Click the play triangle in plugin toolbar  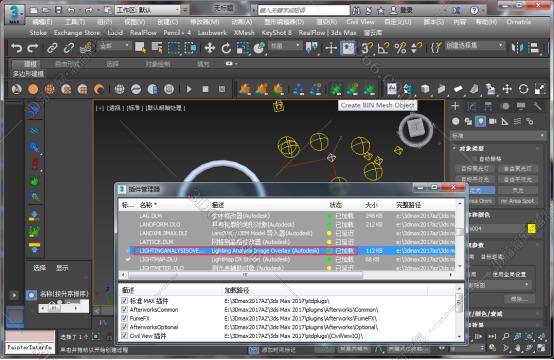coord(189,89)
